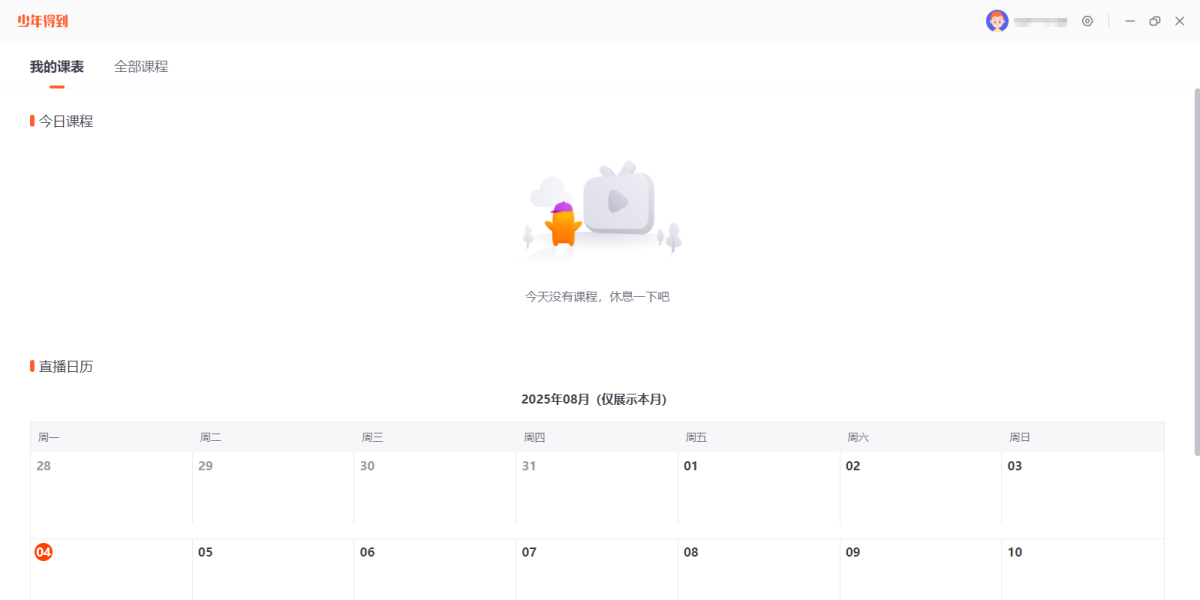The height and width of the screenshot is (600, 1200).
Task: Click the 周一 weekday header
Action: point(46,437)
